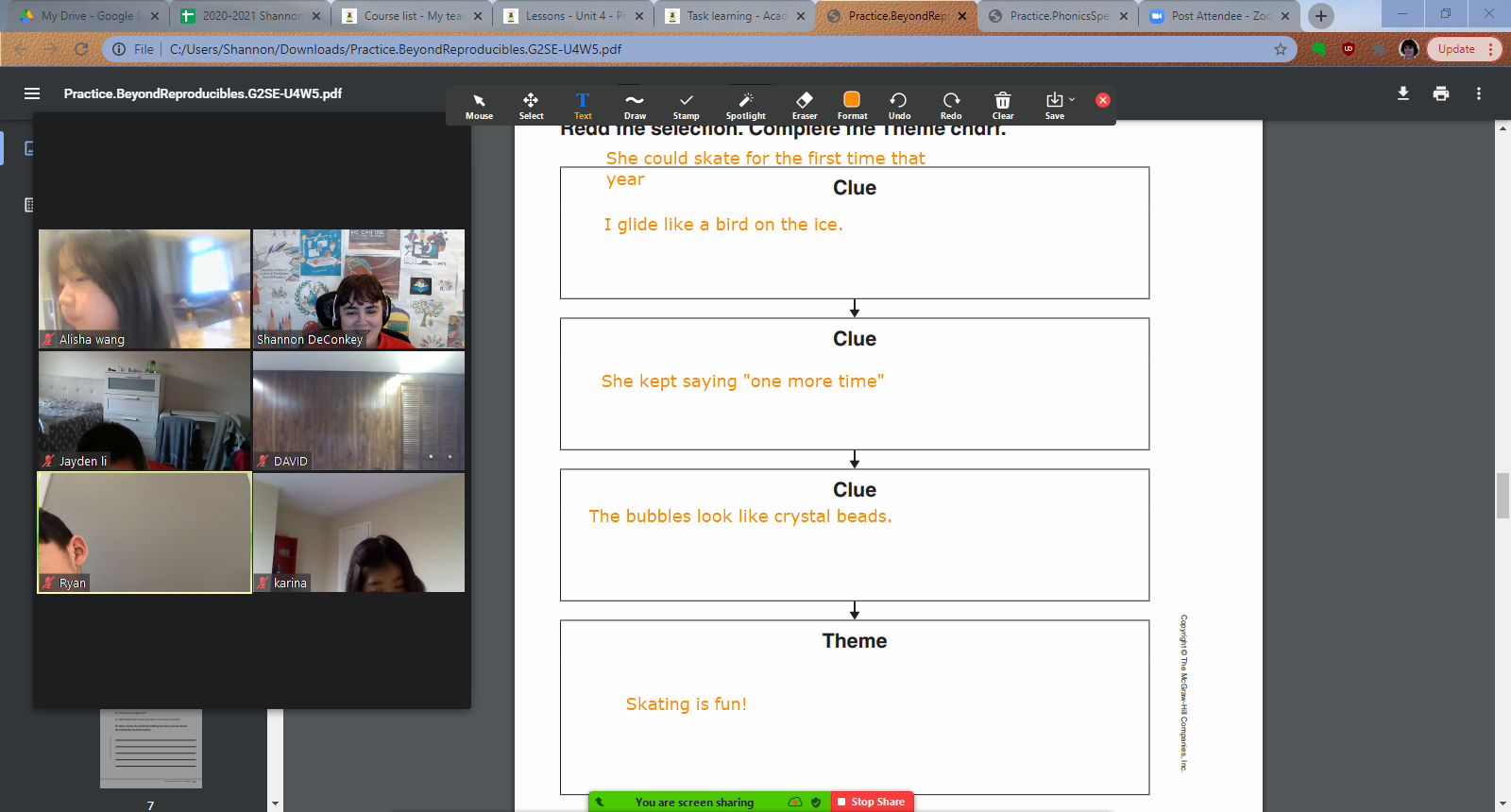Reload the current page
The image size is (1511, 812).
(81, 49)
